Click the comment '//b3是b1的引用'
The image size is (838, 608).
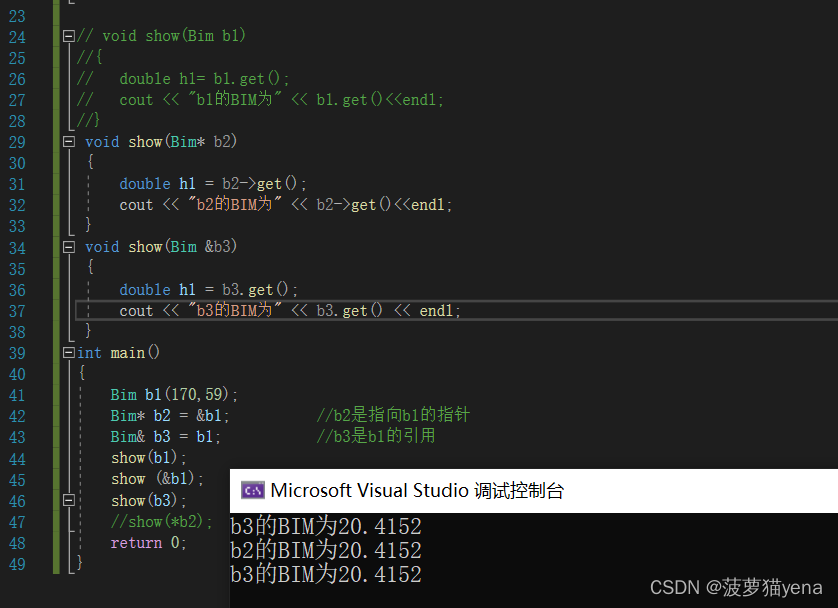(376, 436)
